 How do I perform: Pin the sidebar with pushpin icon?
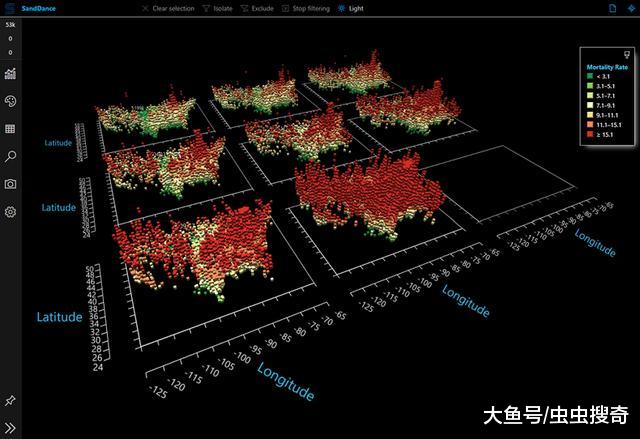click(x=11, y=400)
